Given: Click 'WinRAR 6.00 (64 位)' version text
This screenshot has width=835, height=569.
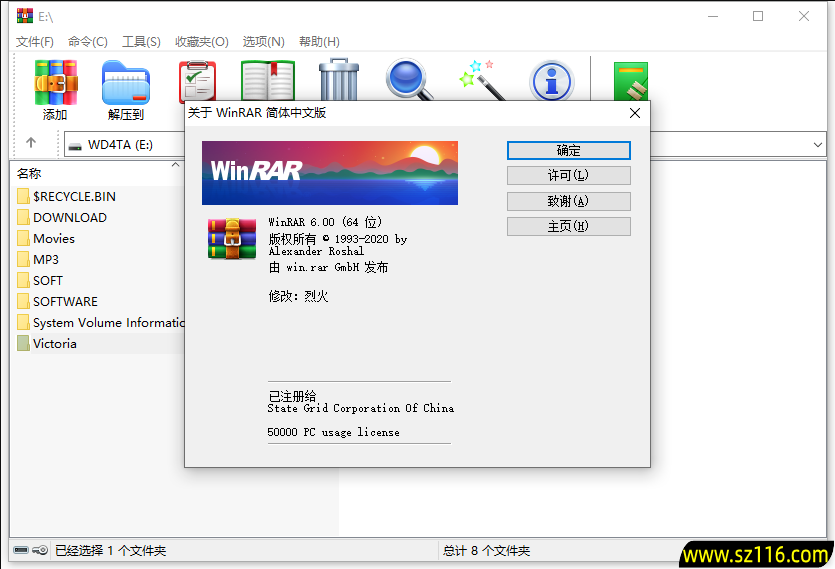Looking at the screenshot, I should (x=325, y=222).
